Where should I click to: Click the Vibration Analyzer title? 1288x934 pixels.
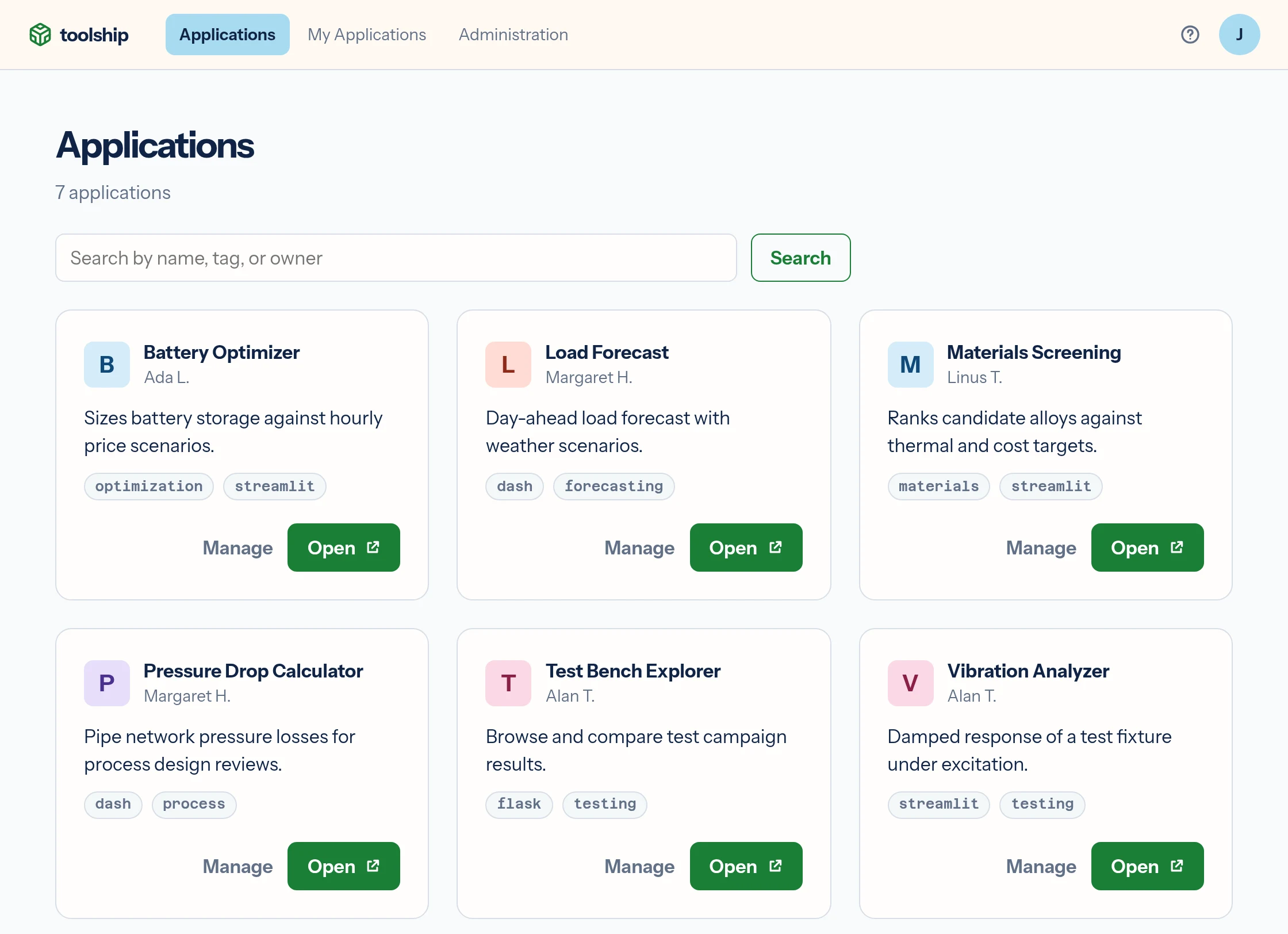click(x=1028, y=671)
